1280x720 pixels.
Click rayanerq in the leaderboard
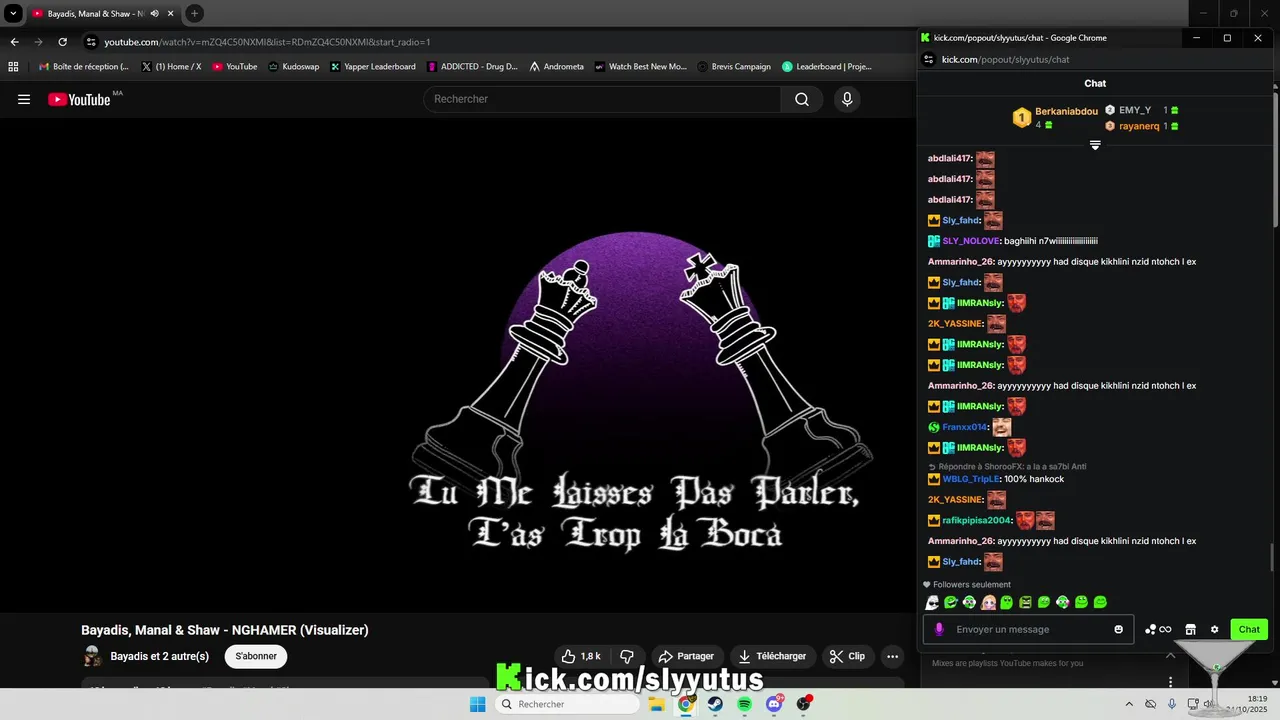(x=1139, y=126)
